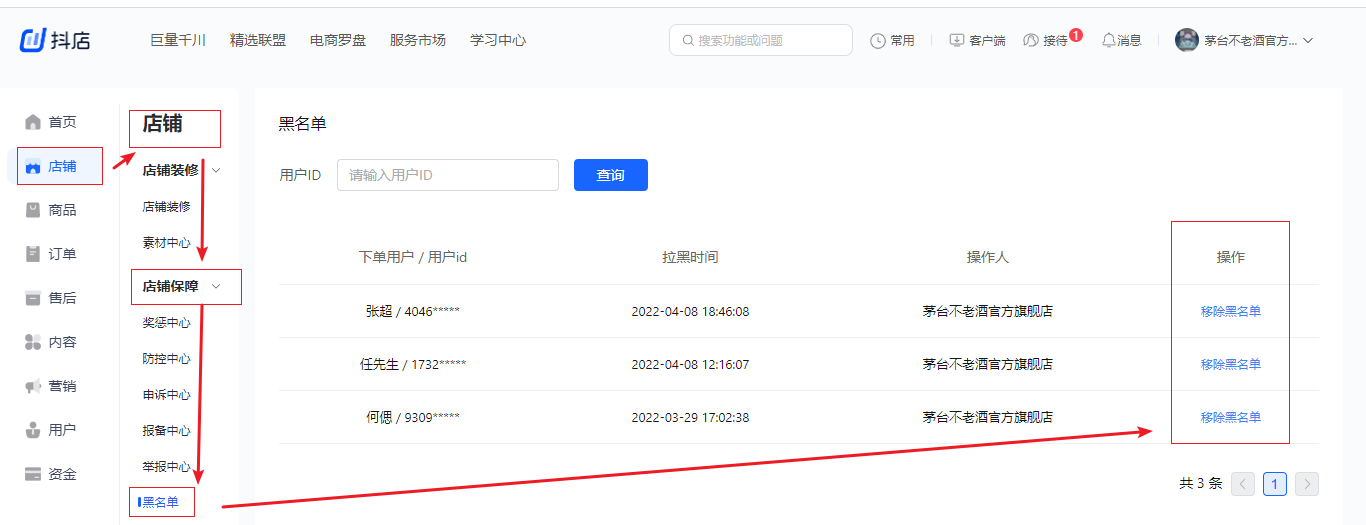The height and width of the screenshot is (525, 1366).
Task: Focus the 用户ID input field
Action: click(x=447, y=175)
